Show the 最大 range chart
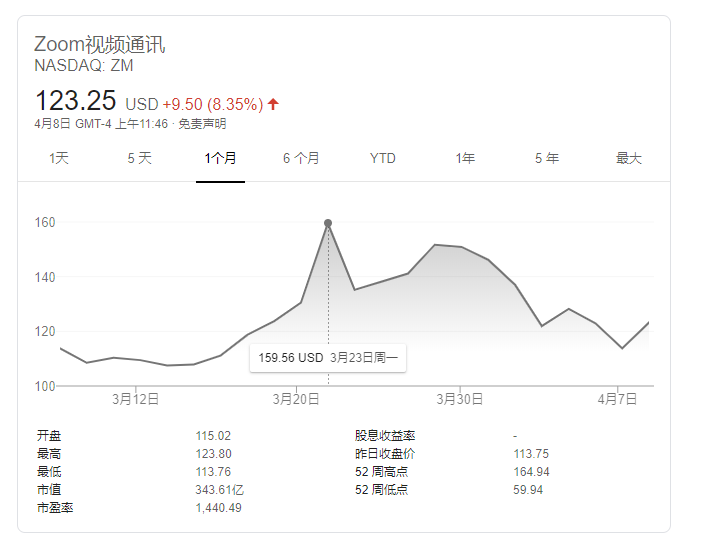The width and height of the screenshot is (705, 550). (629, 158)
